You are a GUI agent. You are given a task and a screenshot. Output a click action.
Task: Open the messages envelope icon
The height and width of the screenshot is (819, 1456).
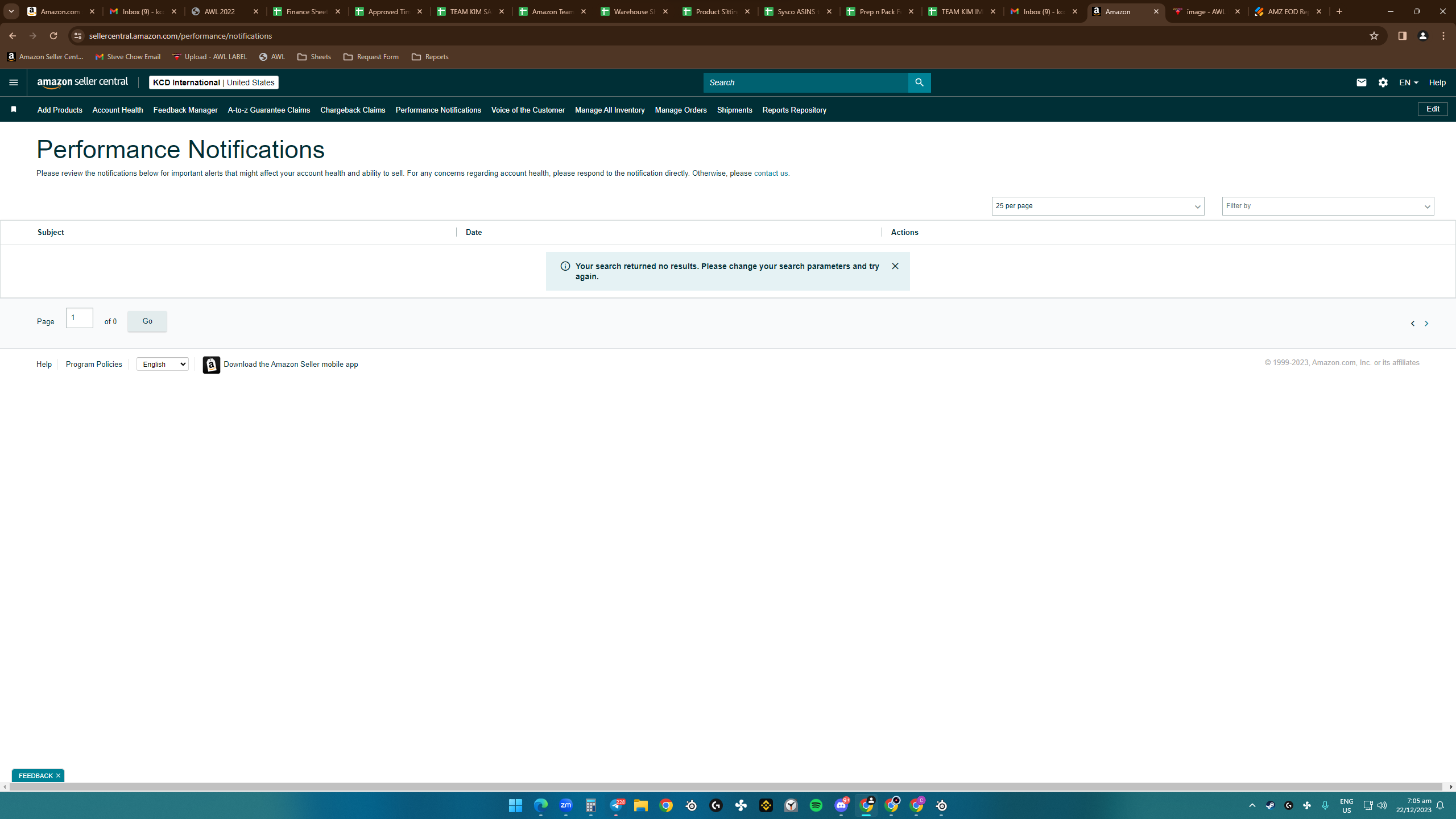pos(1361,82)
